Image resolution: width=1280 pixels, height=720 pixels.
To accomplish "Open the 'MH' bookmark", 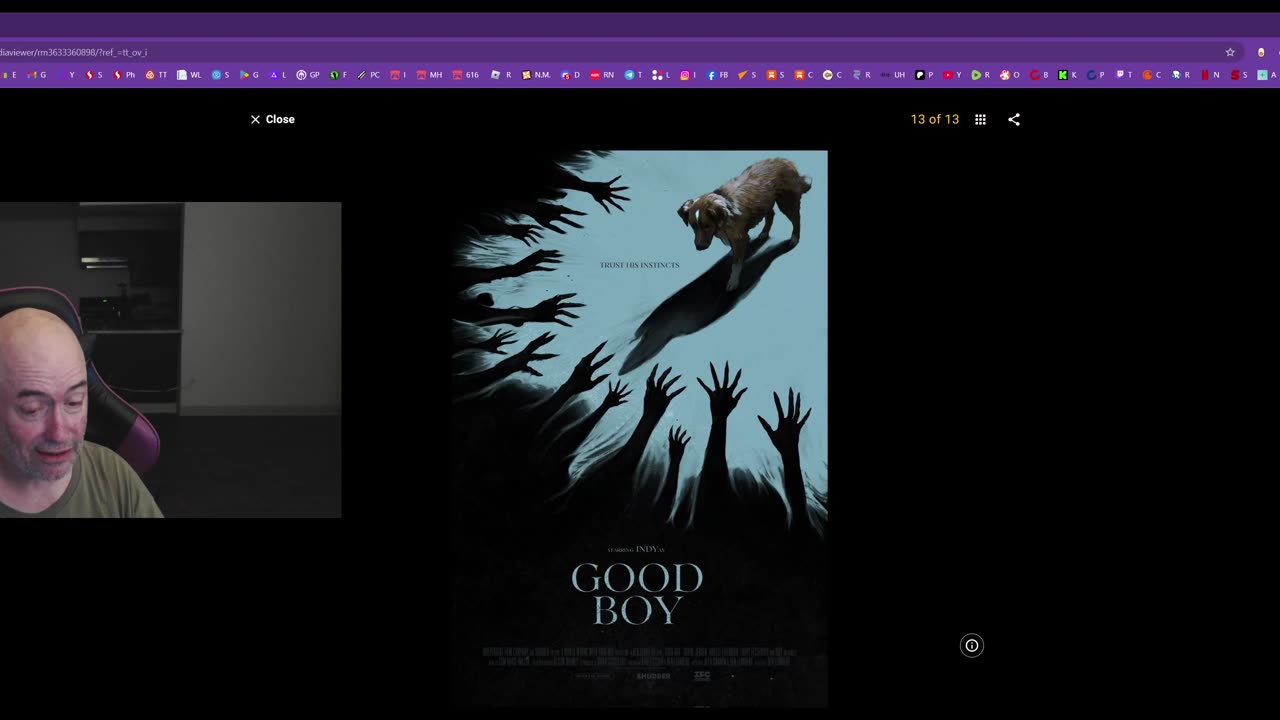I will (430, 75).
